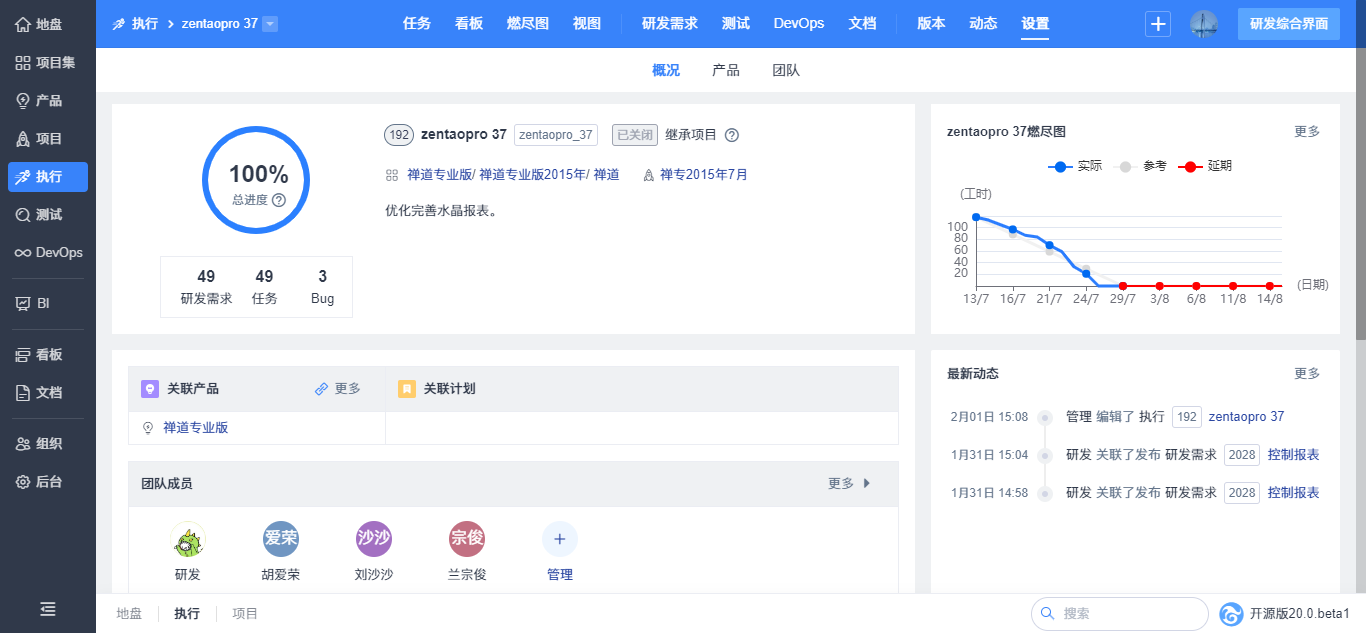1366x633 pixels.
Task: Open the 研发需求 tab
Action: click(670, 24)
